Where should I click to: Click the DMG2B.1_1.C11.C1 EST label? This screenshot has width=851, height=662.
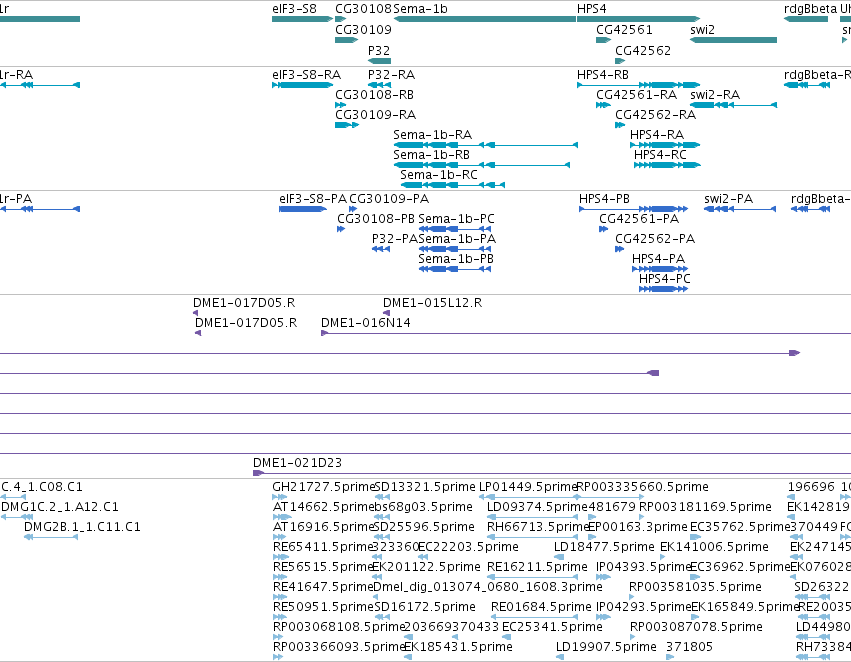82,527
